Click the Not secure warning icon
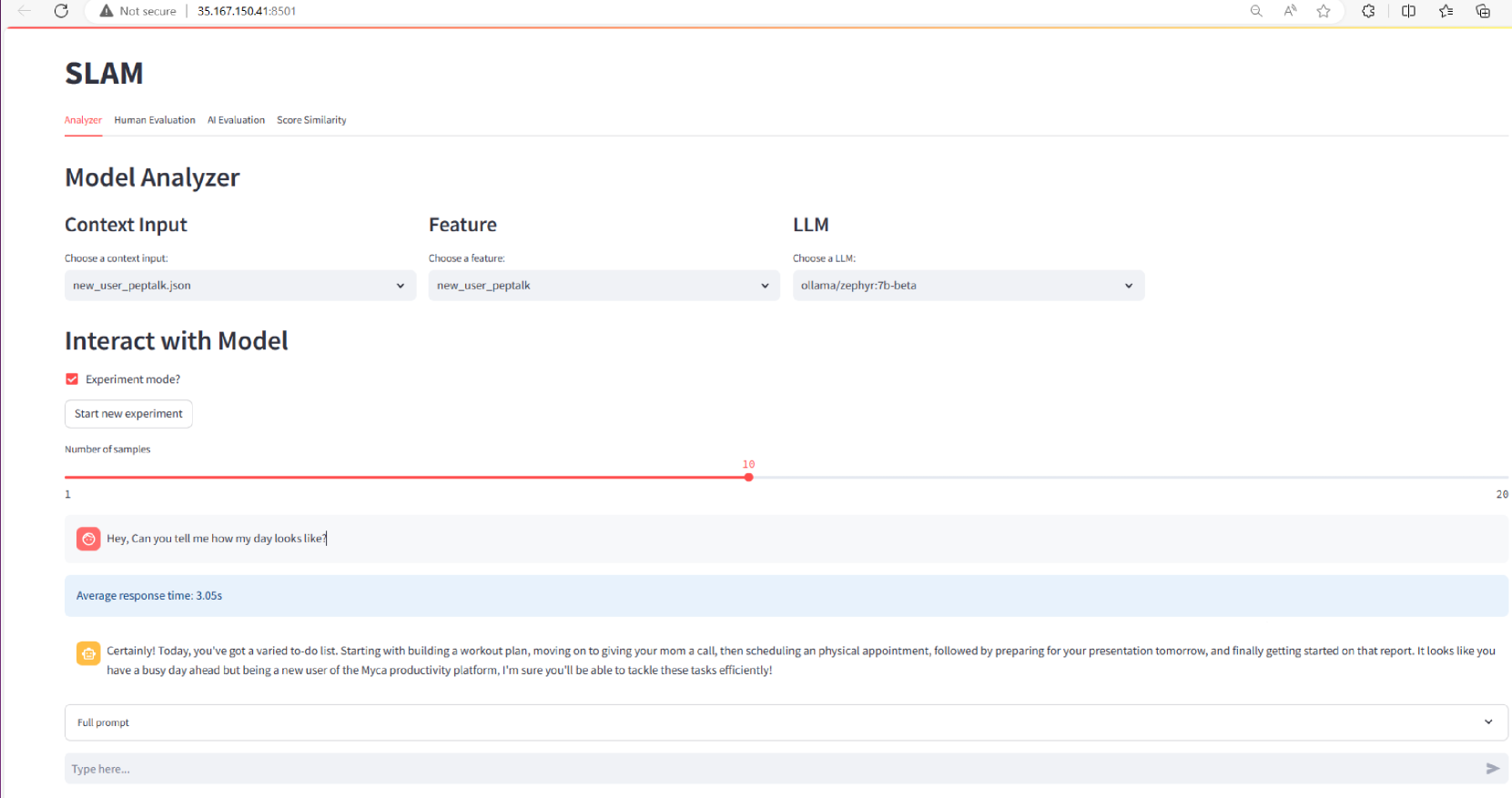Viewport: 1512px width, 798px height. pos(107,11)
